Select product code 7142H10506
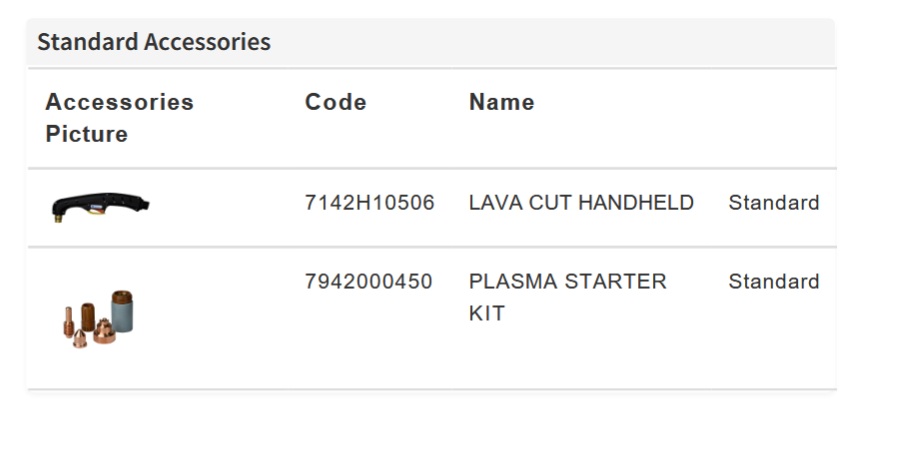 tap(369, 203)
